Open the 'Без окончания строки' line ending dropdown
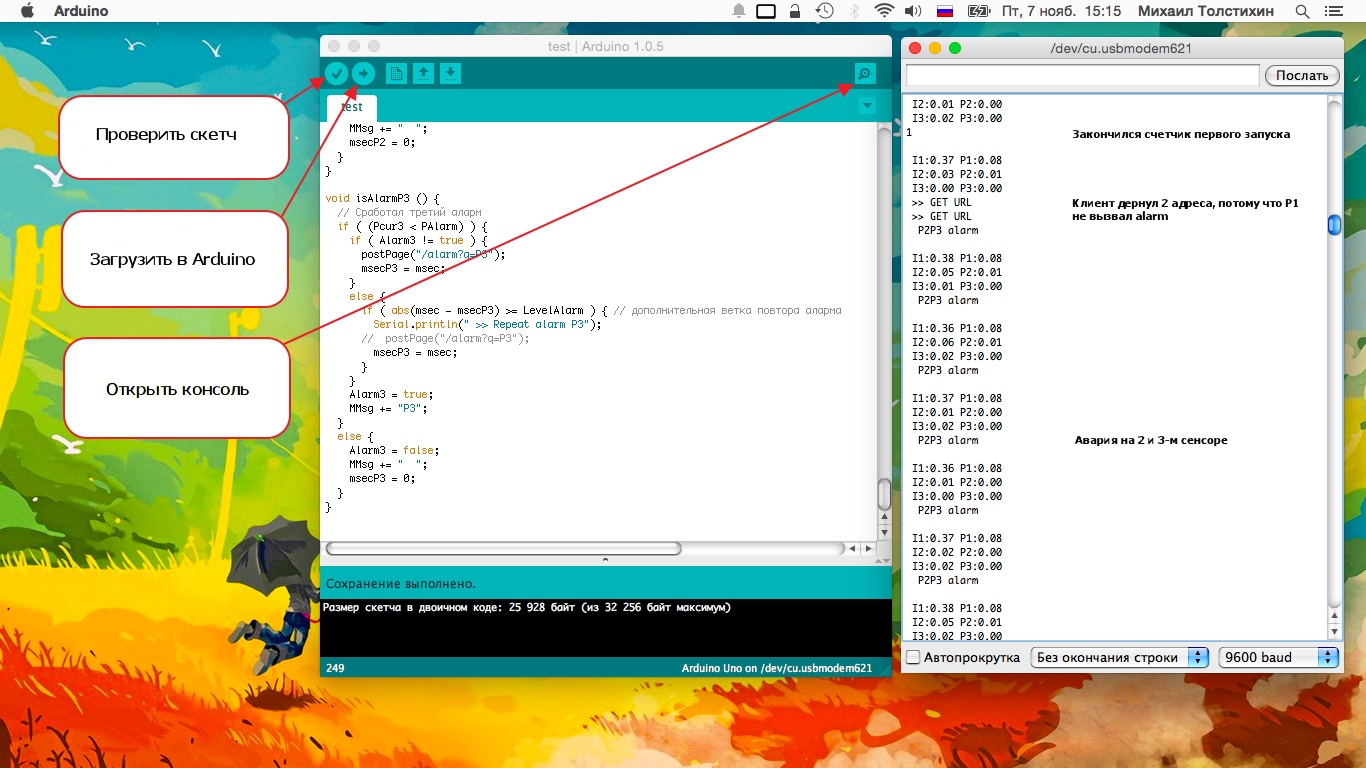Image resolution: width=1366 pixels, height=768 pixels. click(x=1120, y=657)
